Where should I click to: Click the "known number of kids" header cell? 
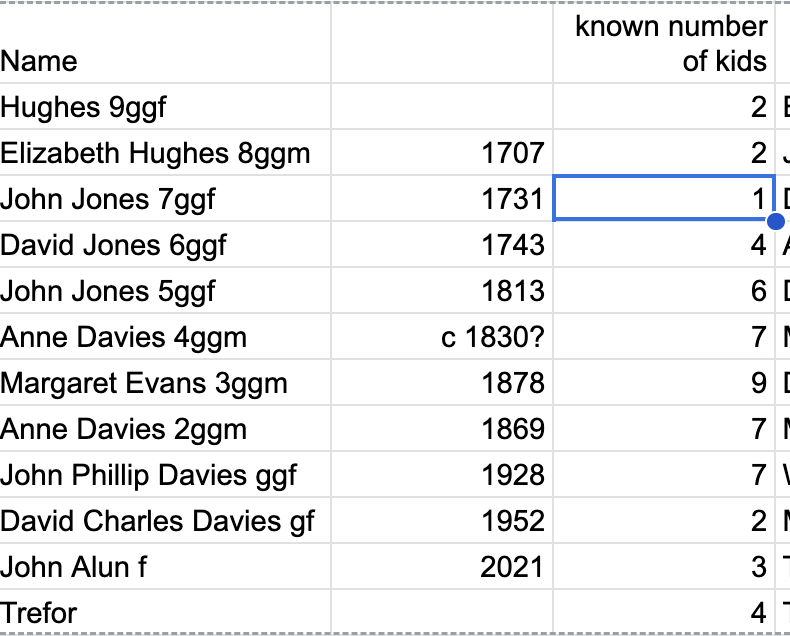click(x=665, y=44)
